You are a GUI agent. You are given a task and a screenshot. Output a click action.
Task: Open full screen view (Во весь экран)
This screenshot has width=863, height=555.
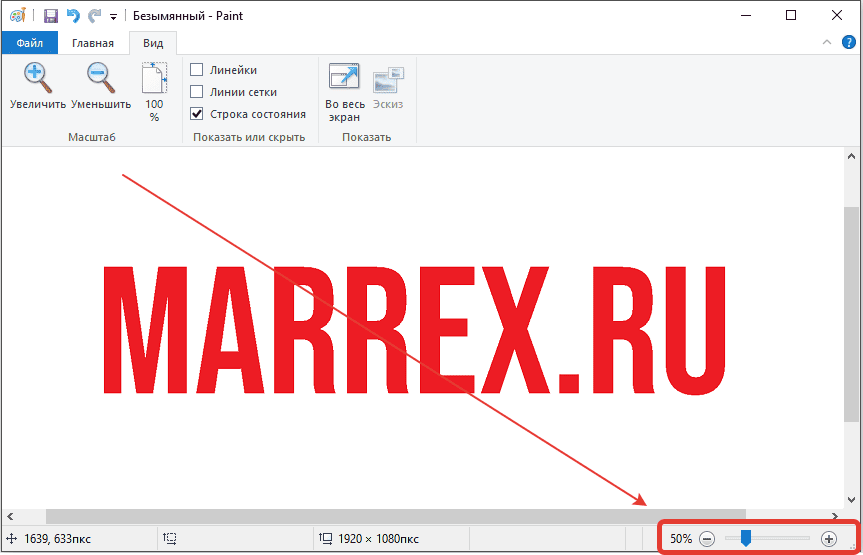pyautogui.click(x=344, y=77)
